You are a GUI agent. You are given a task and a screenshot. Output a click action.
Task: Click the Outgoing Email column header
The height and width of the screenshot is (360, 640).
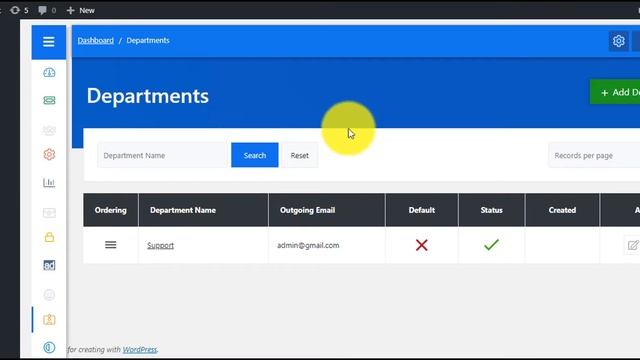tap(327, 210)
